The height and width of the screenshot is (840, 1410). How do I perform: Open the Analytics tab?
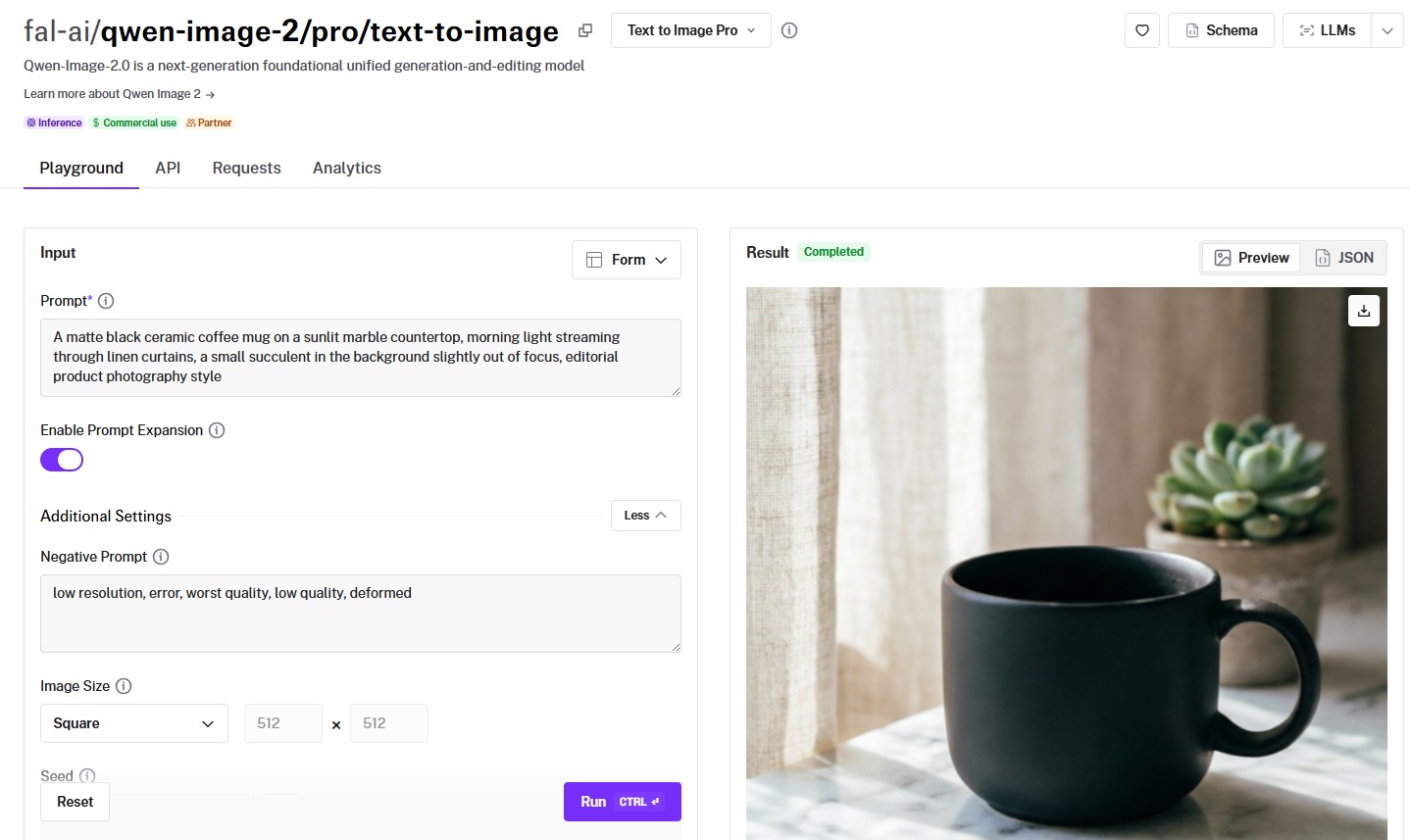[347, 168]
